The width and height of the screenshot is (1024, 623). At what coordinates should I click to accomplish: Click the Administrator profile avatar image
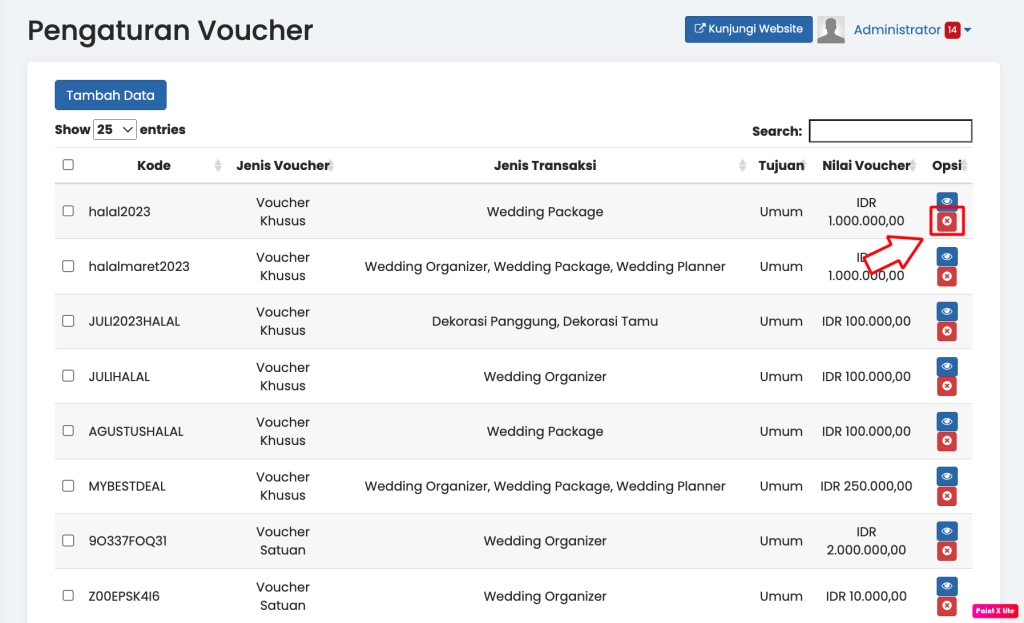[x=831, y=30]
